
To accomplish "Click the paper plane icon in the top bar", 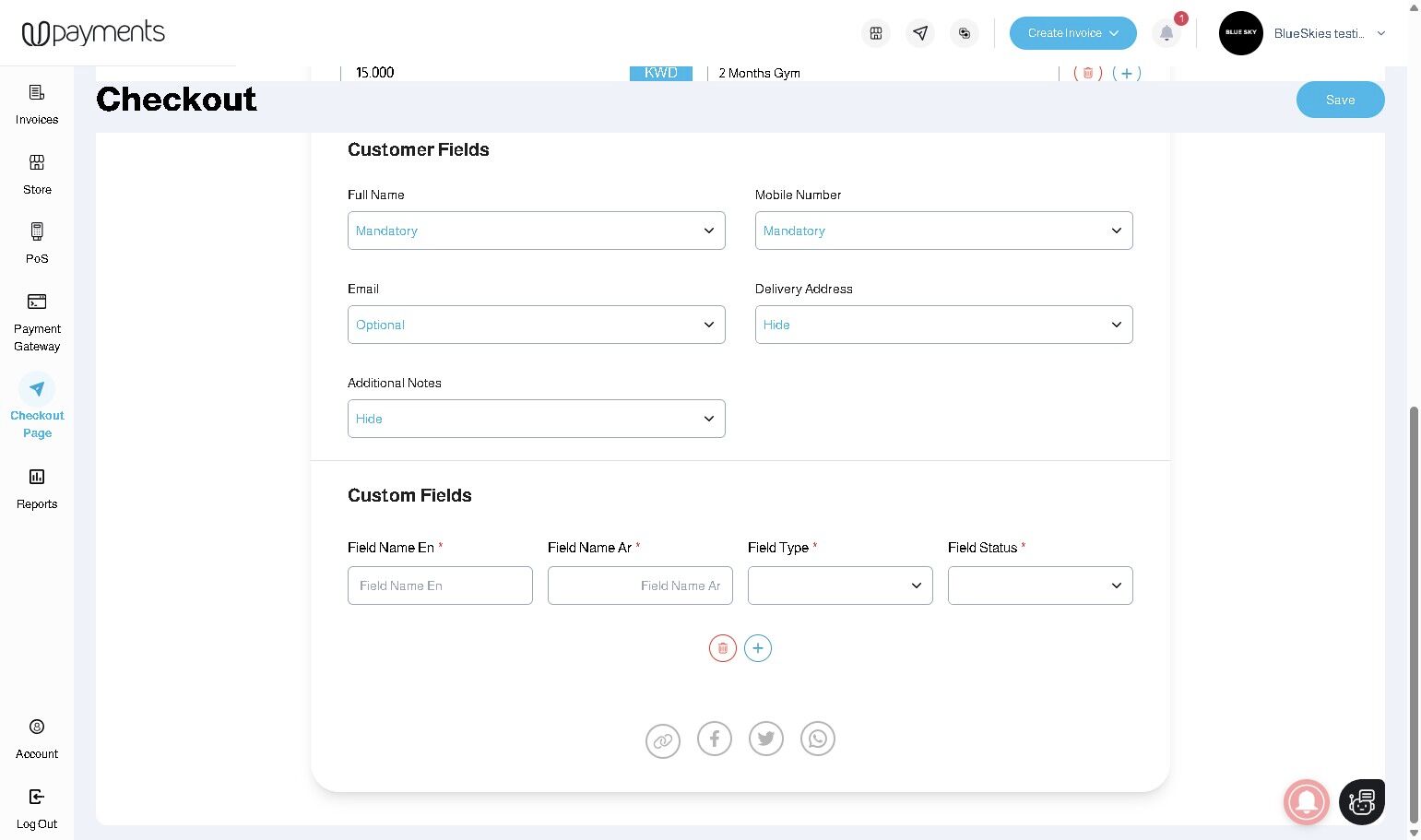I will [x=920, y=33].
